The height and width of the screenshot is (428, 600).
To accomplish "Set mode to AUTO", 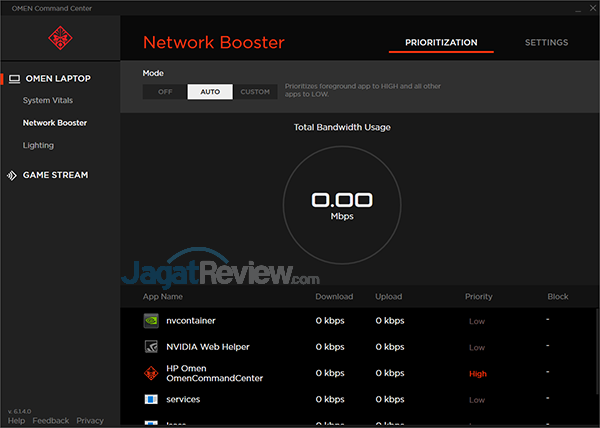I will (210, 92).
